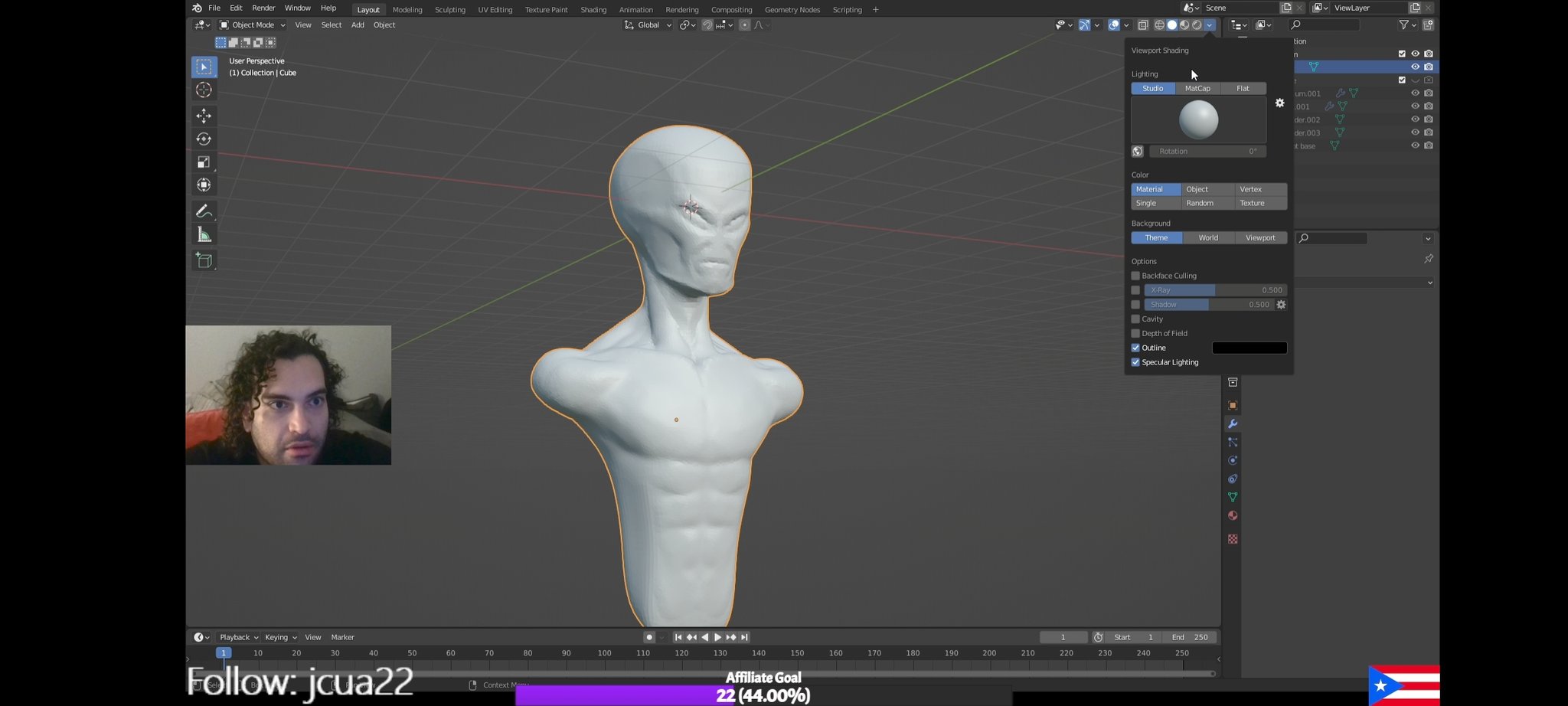Hide the um.001 object via eye icon
Viewport: 1568px width, 706px height.
click(1415, 93)
